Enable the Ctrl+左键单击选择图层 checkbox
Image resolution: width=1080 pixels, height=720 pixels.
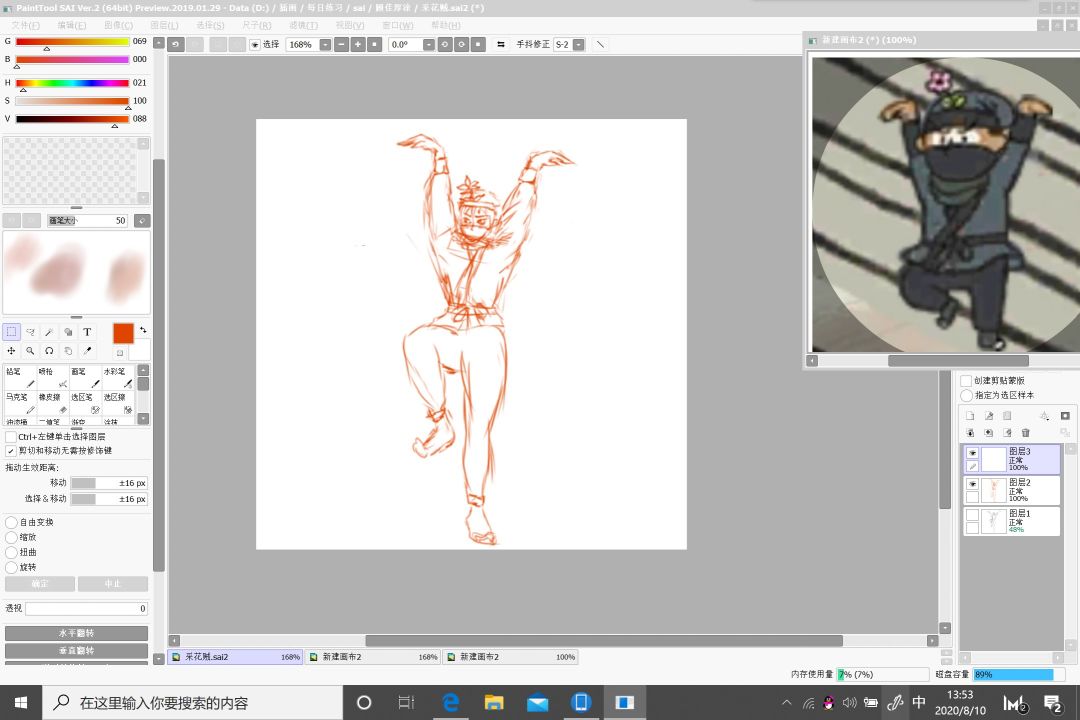[x=11, y=437]
